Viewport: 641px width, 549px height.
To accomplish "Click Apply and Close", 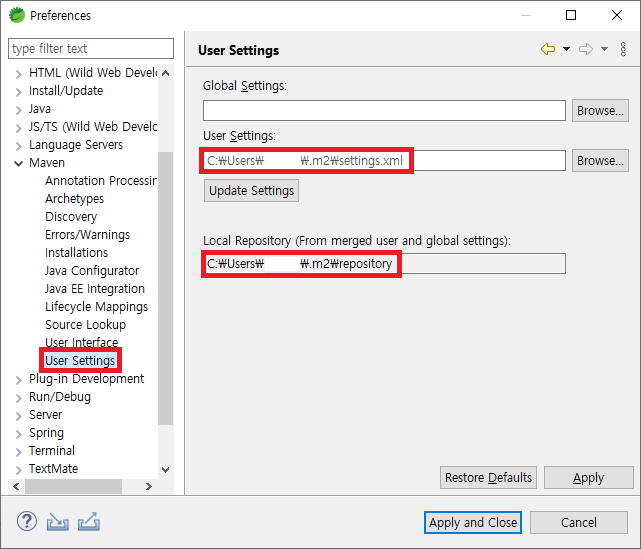I will (473, 522).
